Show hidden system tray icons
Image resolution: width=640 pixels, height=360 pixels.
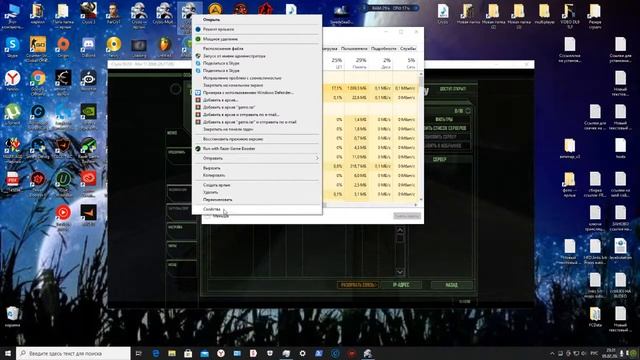(552, 353)
